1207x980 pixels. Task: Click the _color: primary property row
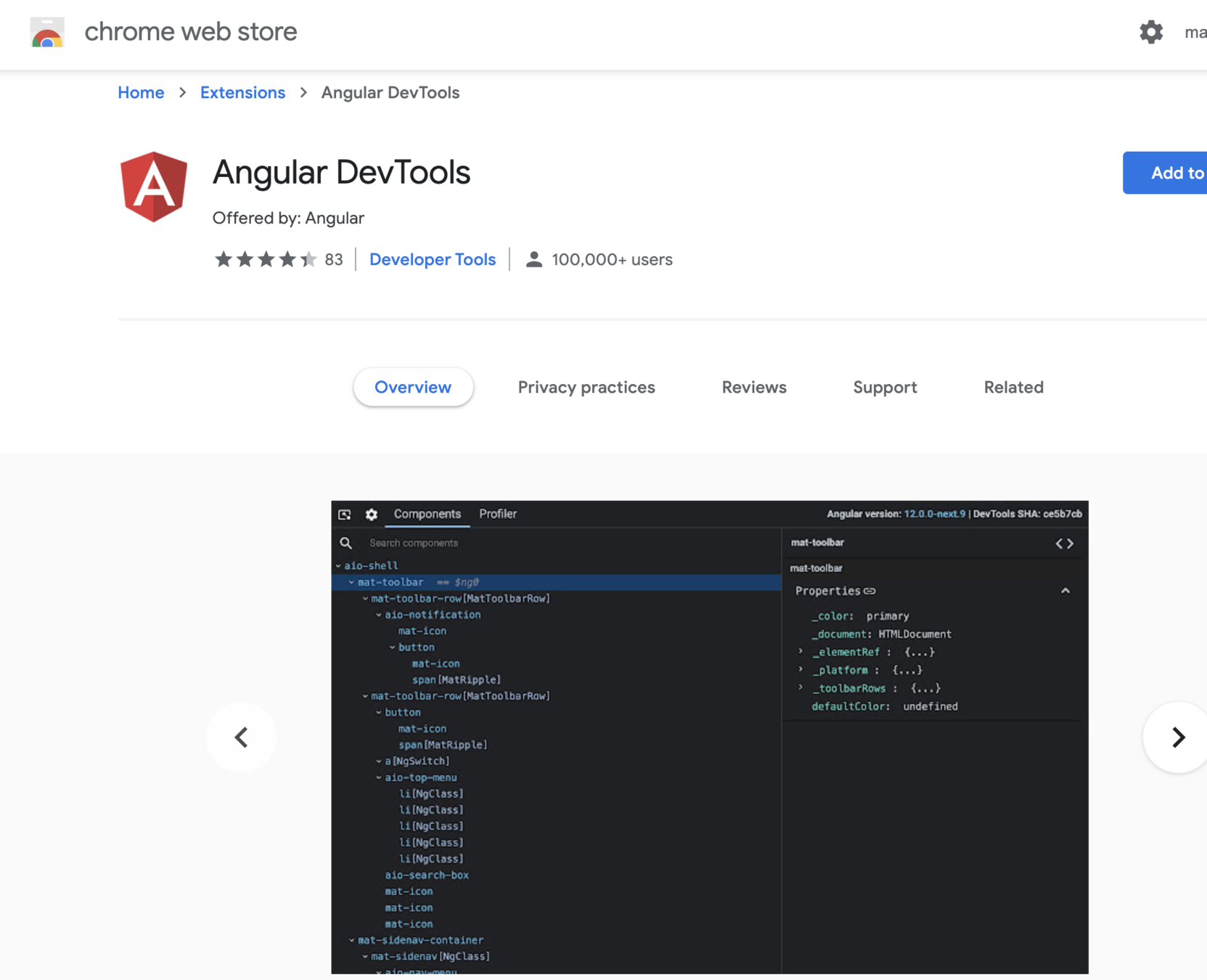click(x=860, y=616)
